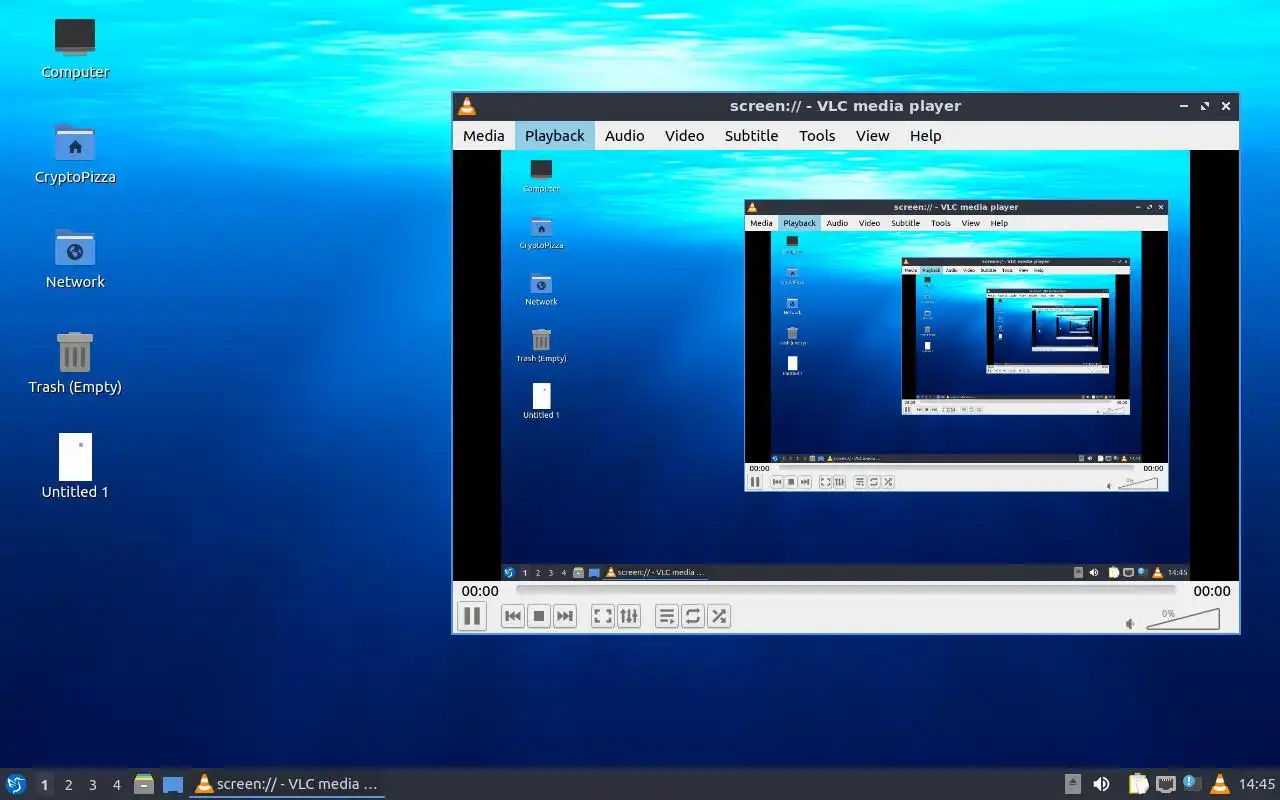Open the Audio menu

tap(625, 136)
